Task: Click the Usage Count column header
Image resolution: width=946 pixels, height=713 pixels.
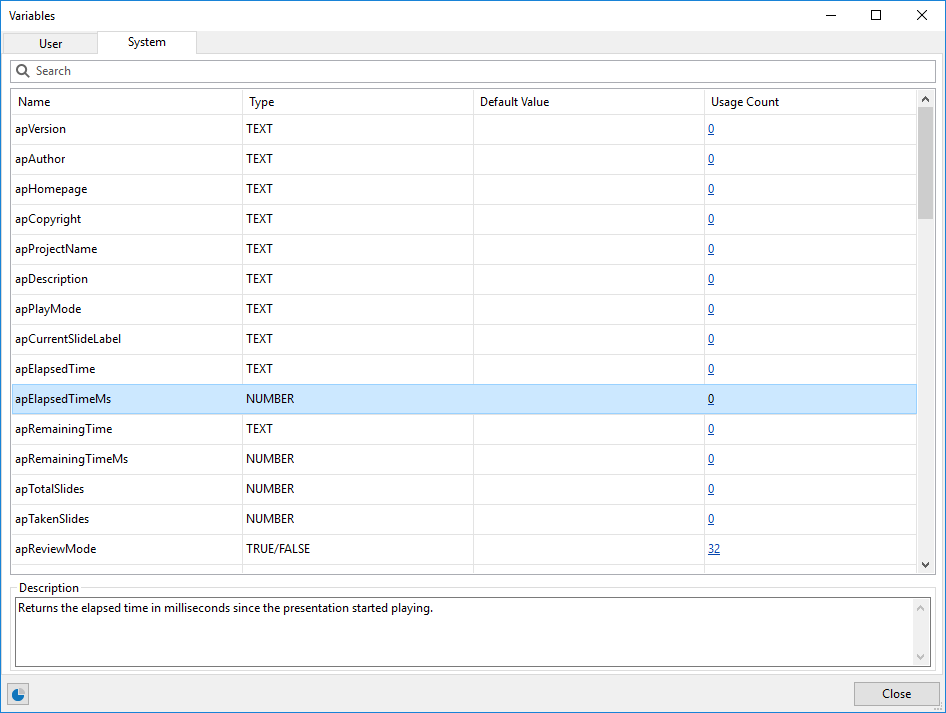Action: pyautogui.click(x=810, y=102)
